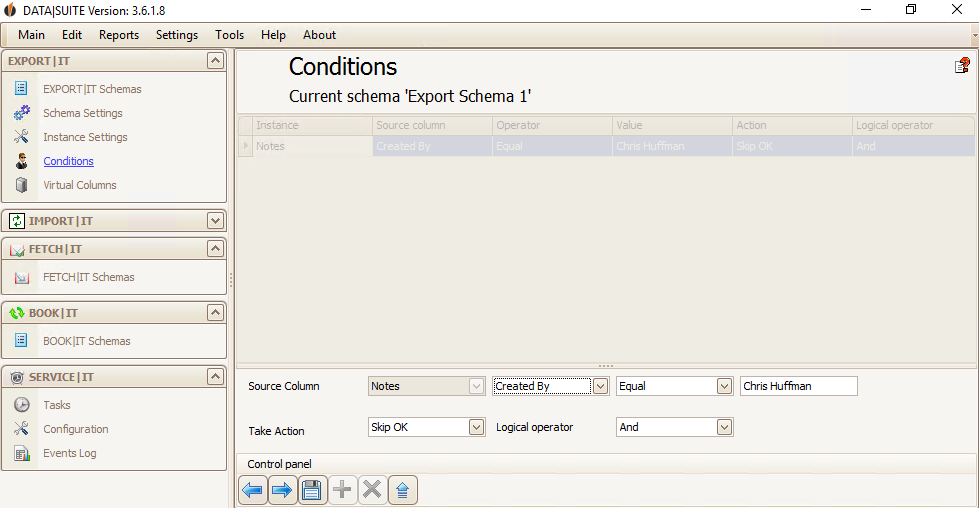
Task: Delete condition with the X button
Action: 372,490
